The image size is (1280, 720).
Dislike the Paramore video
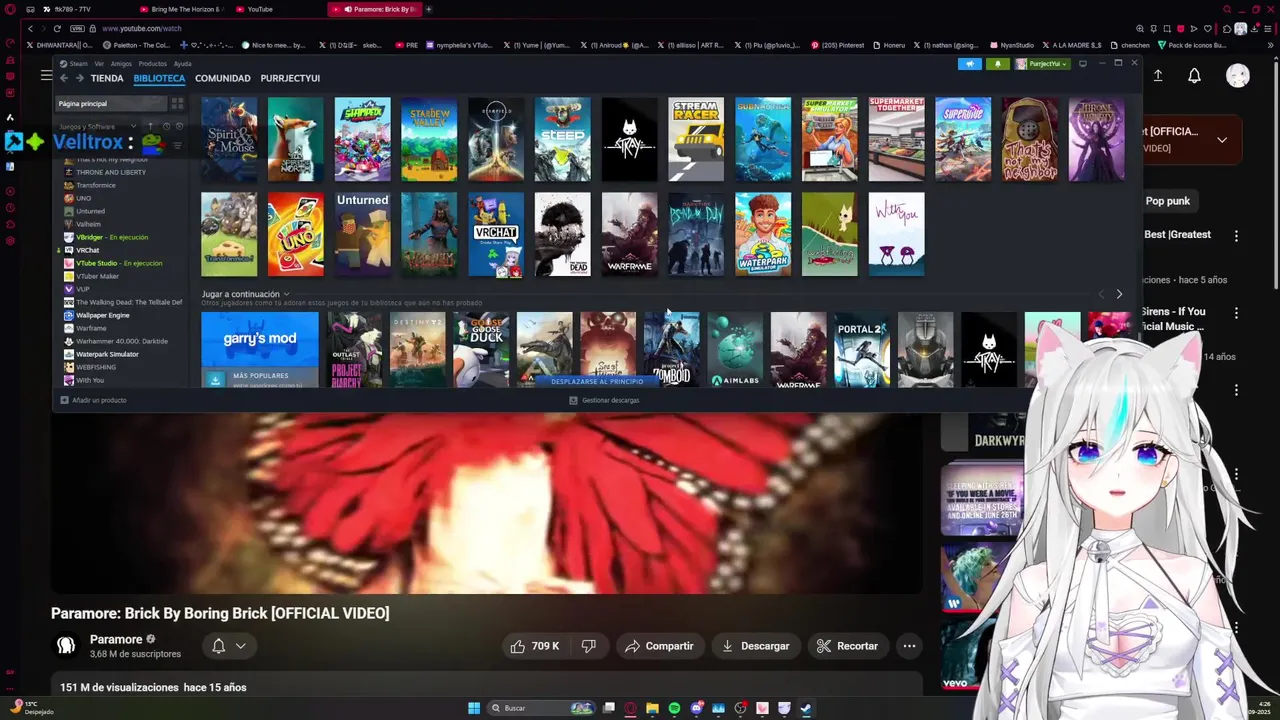tap(589, 646)
